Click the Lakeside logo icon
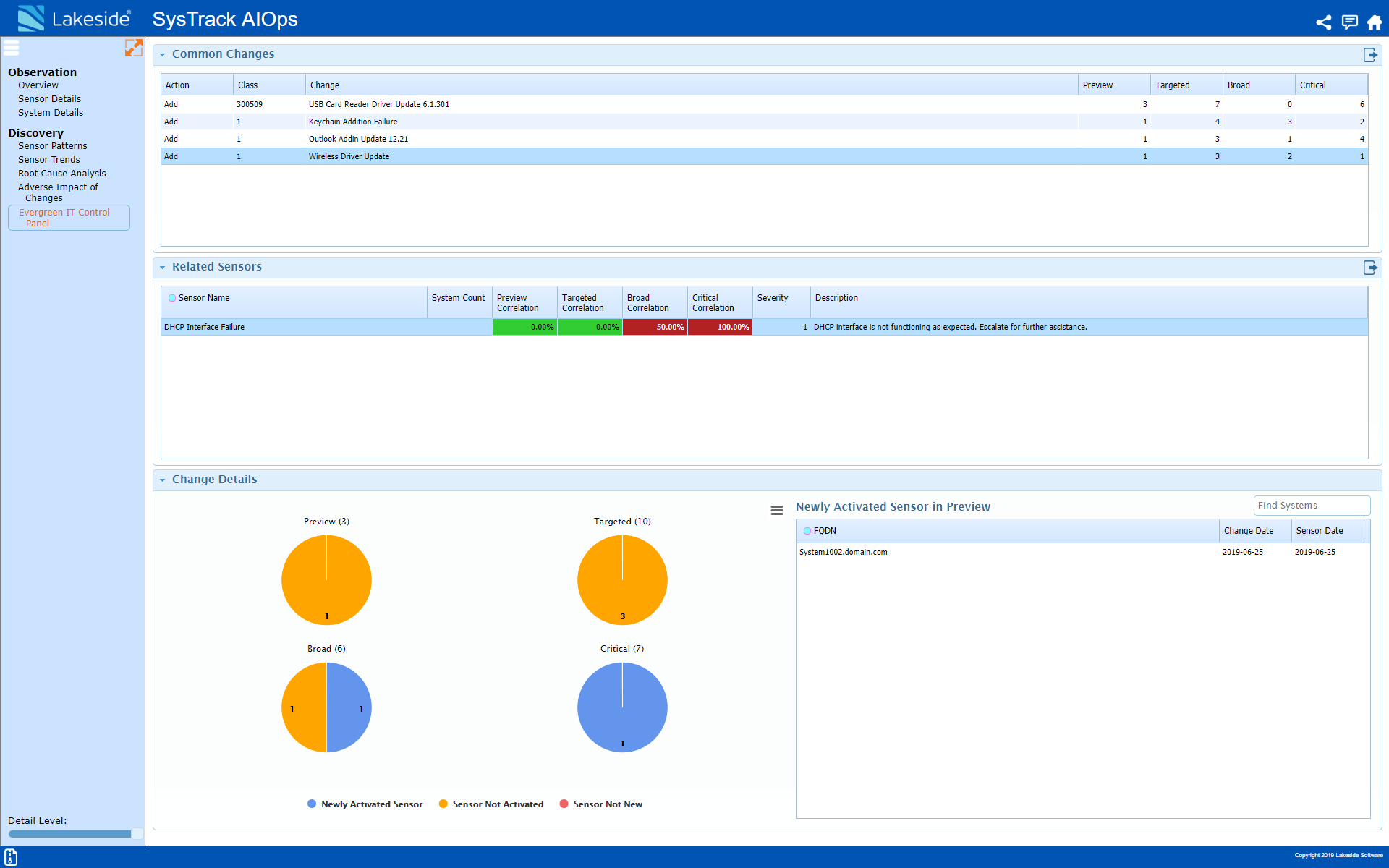1389x868 pixels. tap(30, 18)
